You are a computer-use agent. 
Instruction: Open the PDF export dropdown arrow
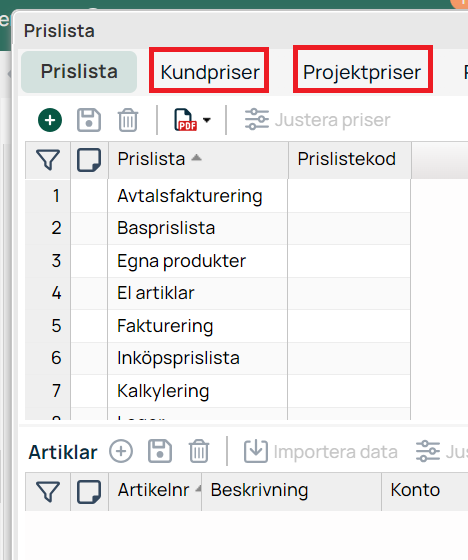[207, 120]
